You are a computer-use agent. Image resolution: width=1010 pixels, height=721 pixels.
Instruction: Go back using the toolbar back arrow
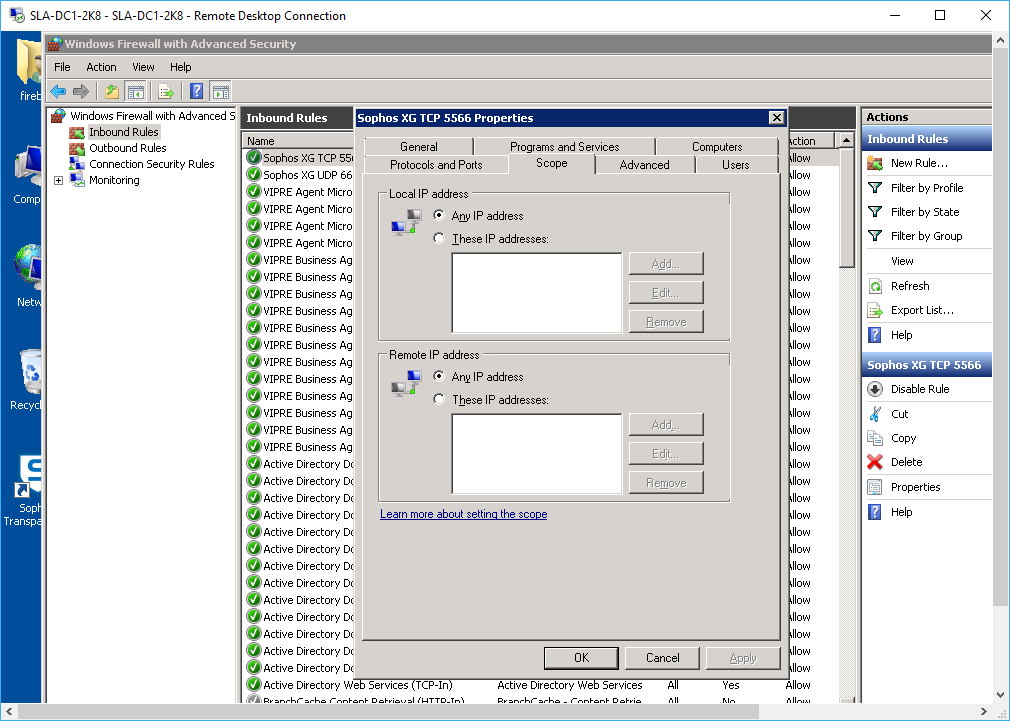coord(58,91)
